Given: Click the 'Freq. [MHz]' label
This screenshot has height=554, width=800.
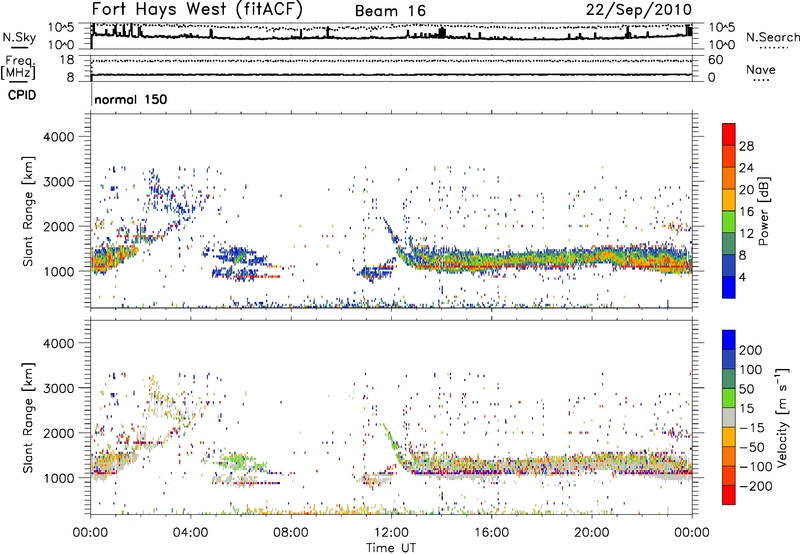Looking at the screenshot, I should click(x=18, y=67).
